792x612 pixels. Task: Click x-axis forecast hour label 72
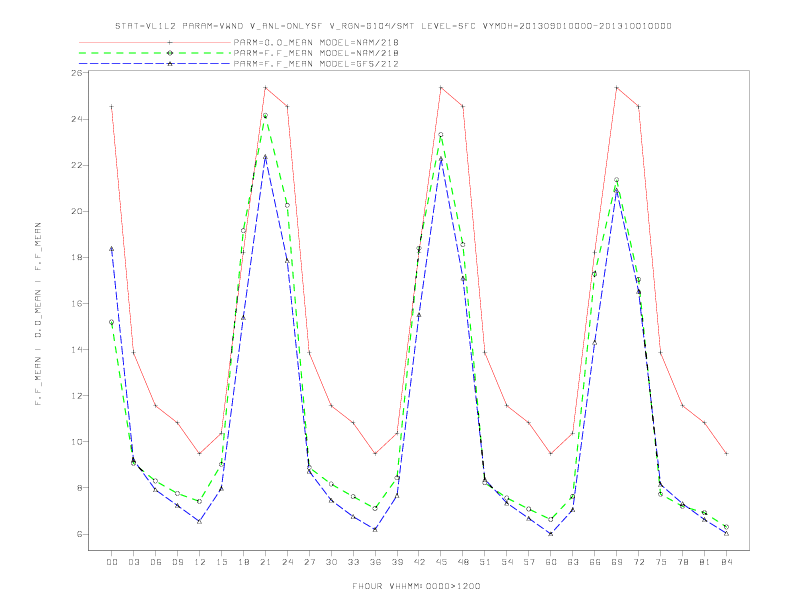pos(638,562)
